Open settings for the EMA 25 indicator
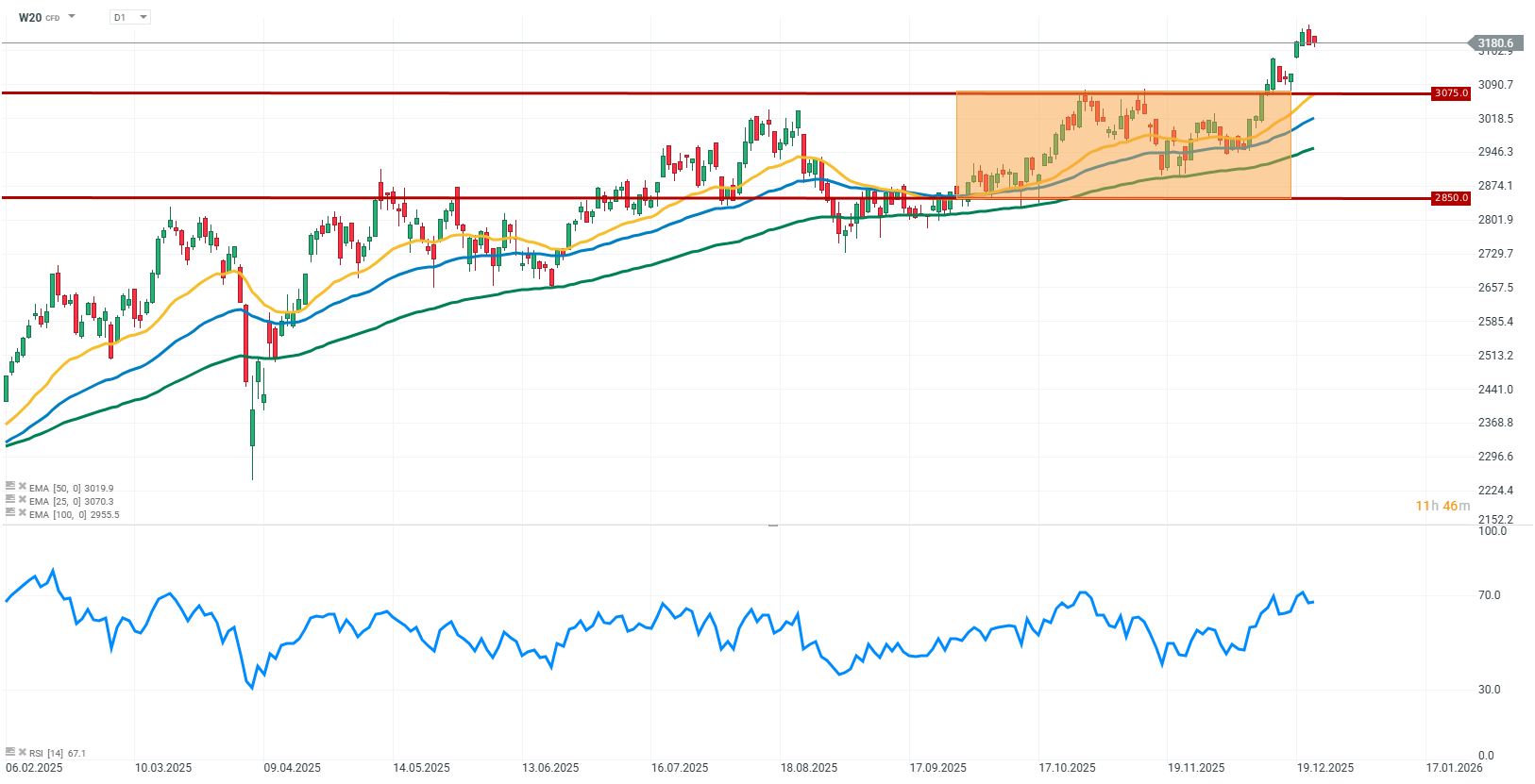The height and width of the screenshot is (784, 1535). (x=10, y=499)
